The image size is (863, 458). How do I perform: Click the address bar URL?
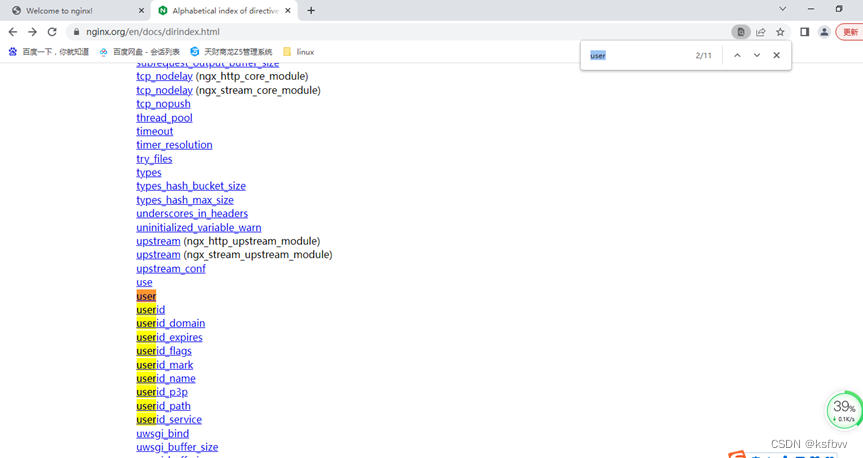pos(153,32)
